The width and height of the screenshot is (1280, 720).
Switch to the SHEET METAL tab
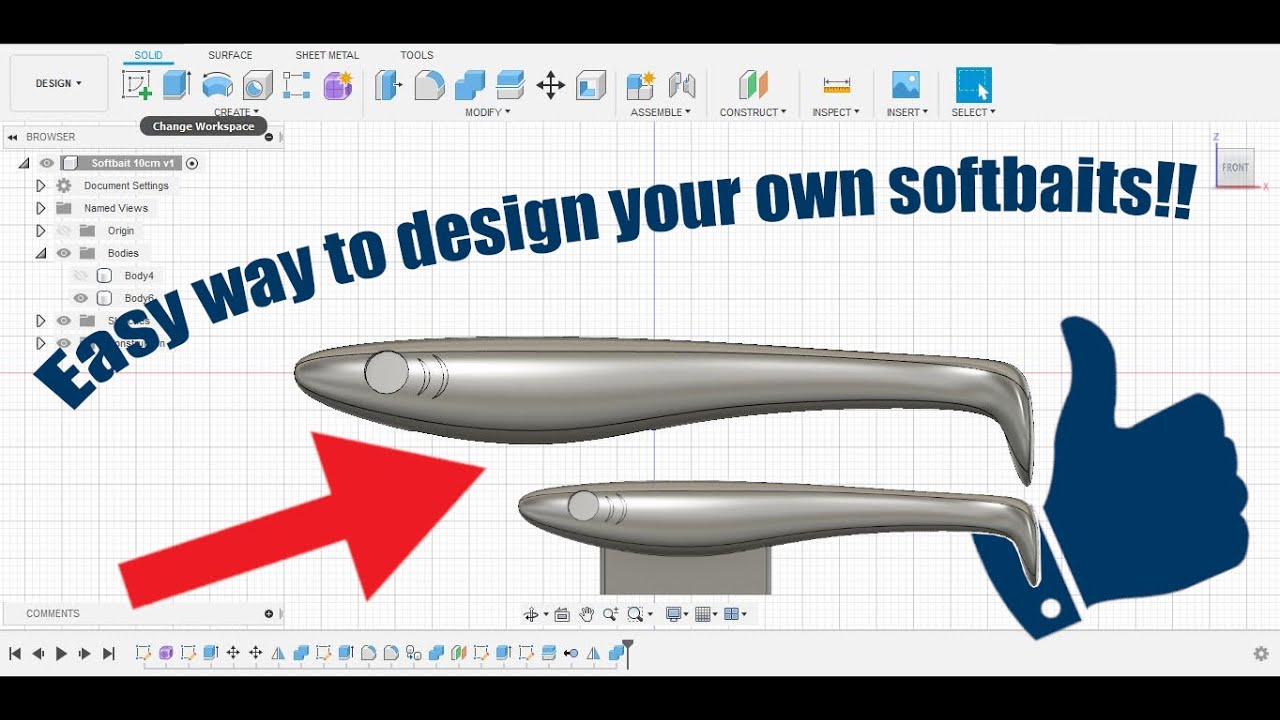(x=327, y=55)
